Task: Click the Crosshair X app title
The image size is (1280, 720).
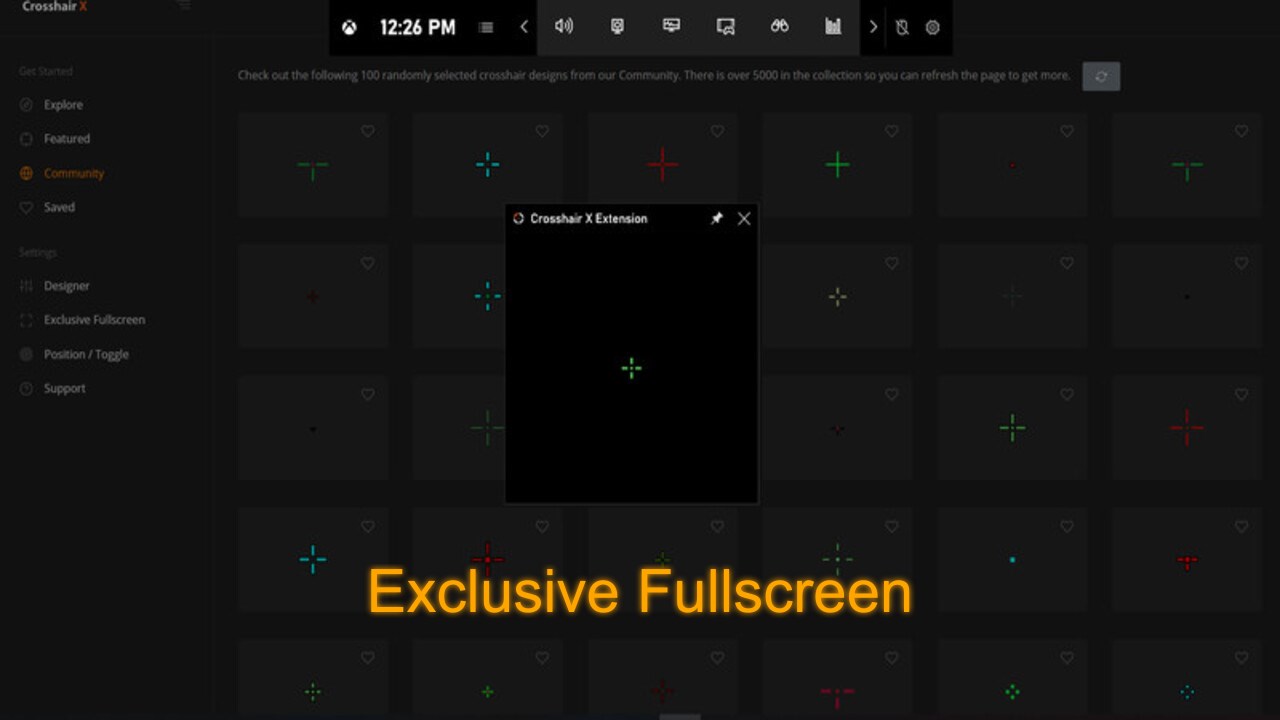Action: pos(54,6)
